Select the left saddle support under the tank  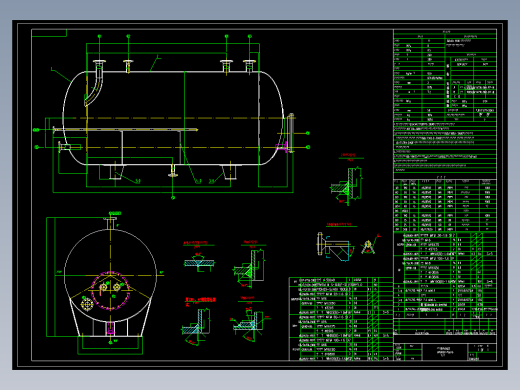coord(116,172)
